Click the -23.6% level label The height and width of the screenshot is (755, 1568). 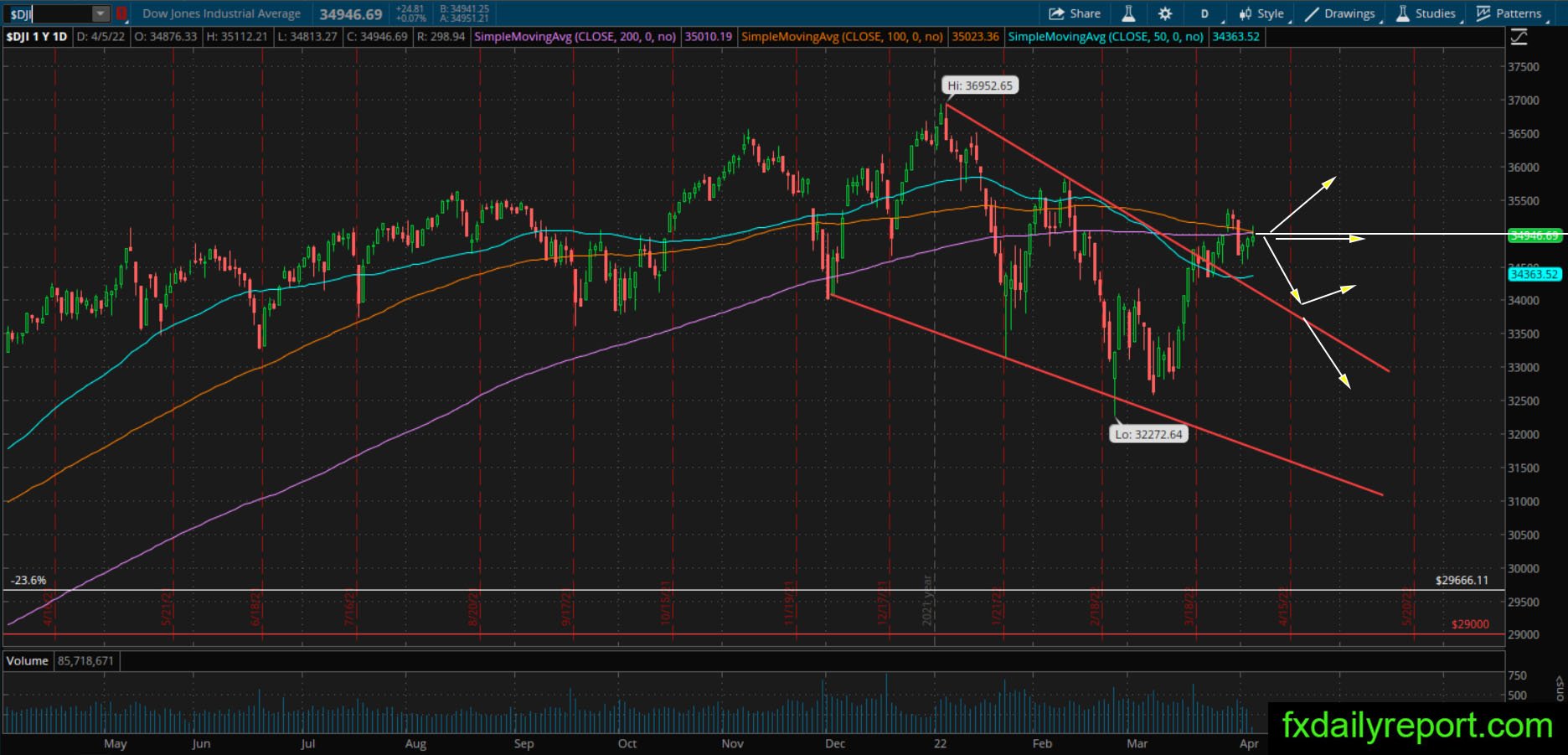click(28, 580)
